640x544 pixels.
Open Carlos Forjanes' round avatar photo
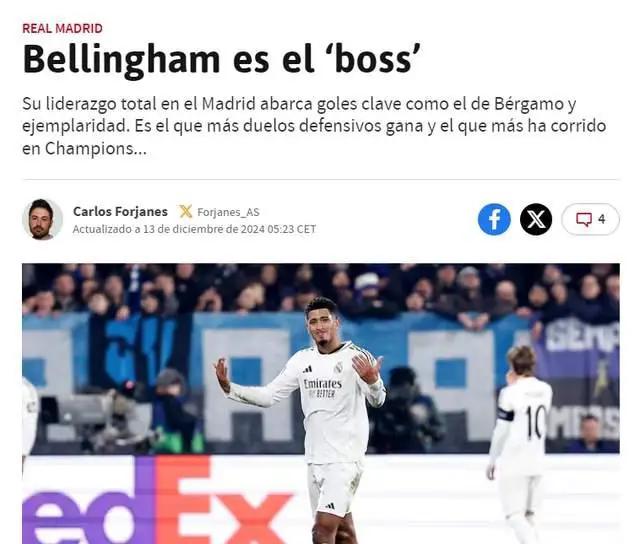tap(42, 219)
